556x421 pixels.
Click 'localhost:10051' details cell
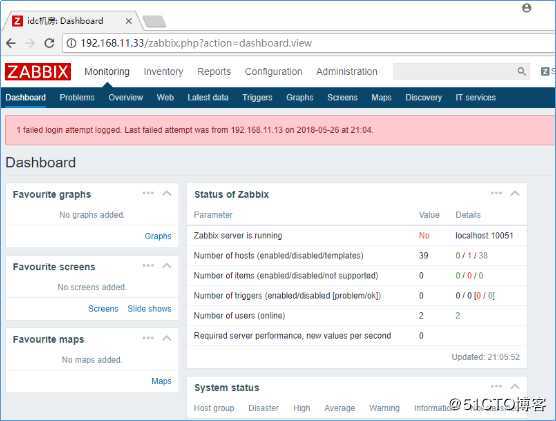(x=484, y=236)
